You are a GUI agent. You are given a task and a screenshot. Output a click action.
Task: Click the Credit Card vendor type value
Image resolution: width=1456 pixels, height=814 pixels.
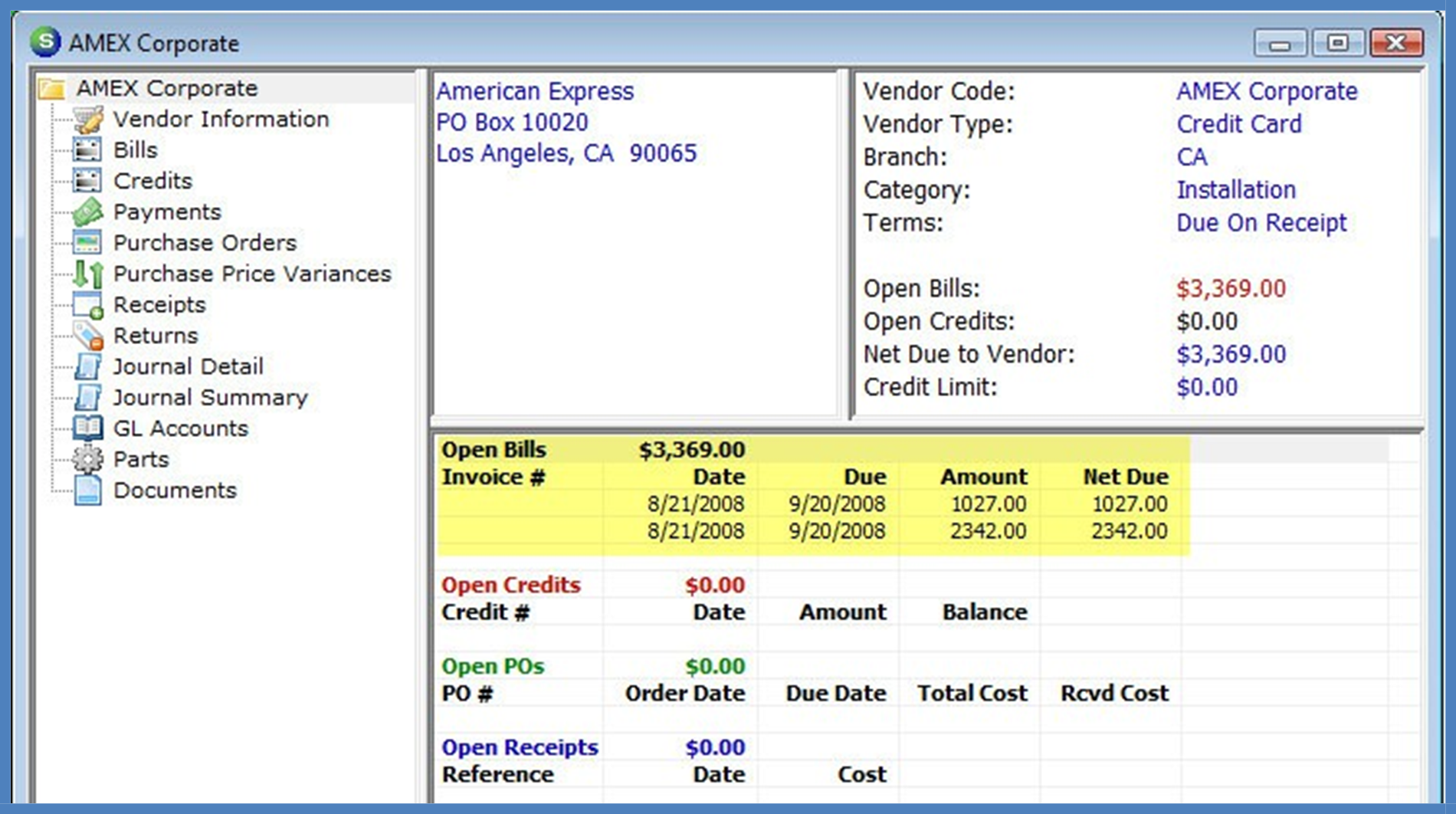(1238, 124)
